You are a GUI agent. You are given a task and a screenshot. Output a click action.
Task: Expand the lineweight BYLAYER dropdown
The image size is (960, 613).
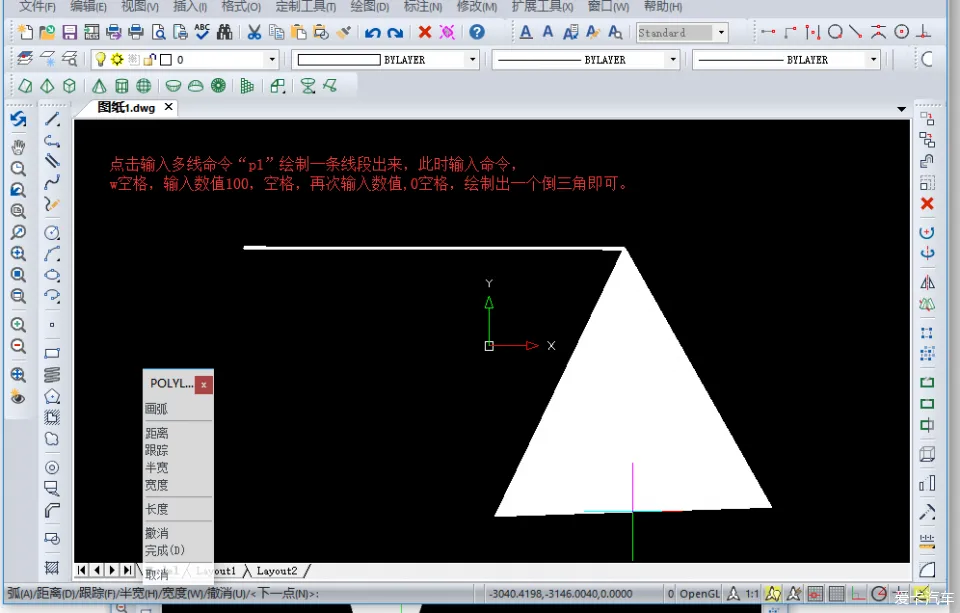click(x=873, y=59)
